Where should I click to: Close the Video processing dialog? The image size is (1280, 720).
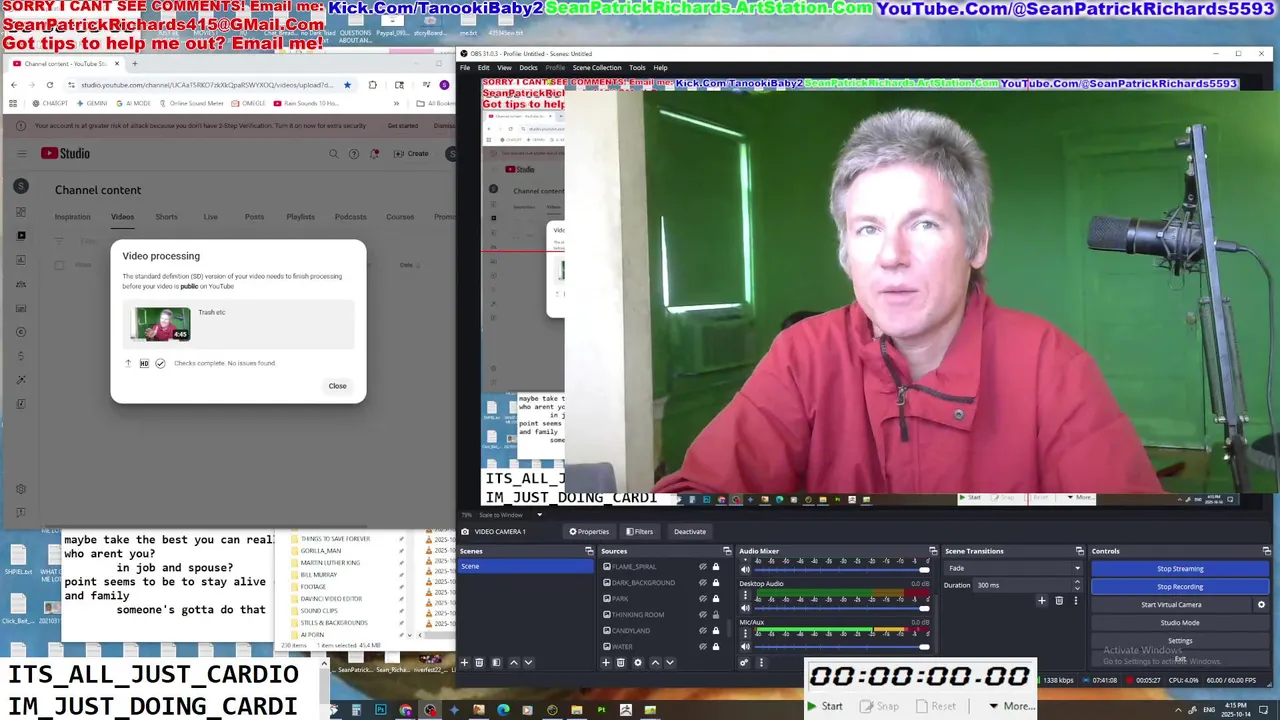337,386
